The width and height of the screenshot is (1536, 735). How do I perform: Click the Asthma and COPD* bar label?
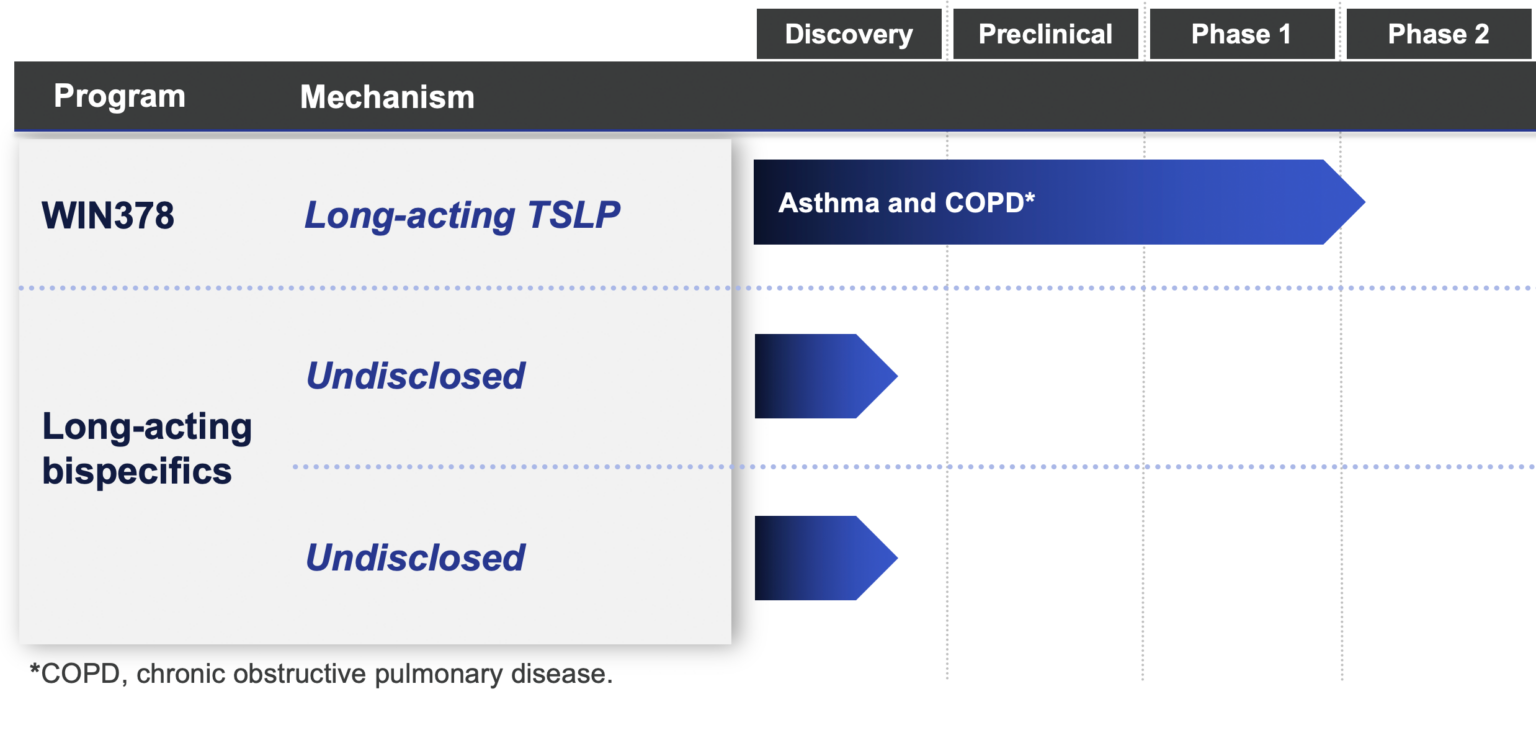[906, 202]
